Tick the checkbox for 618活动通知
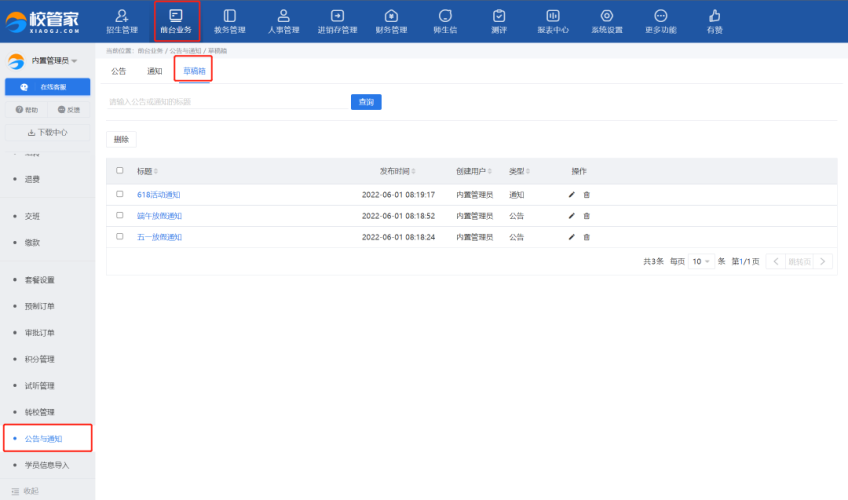The width and height of the screenshot is (848, 500). 120,194
